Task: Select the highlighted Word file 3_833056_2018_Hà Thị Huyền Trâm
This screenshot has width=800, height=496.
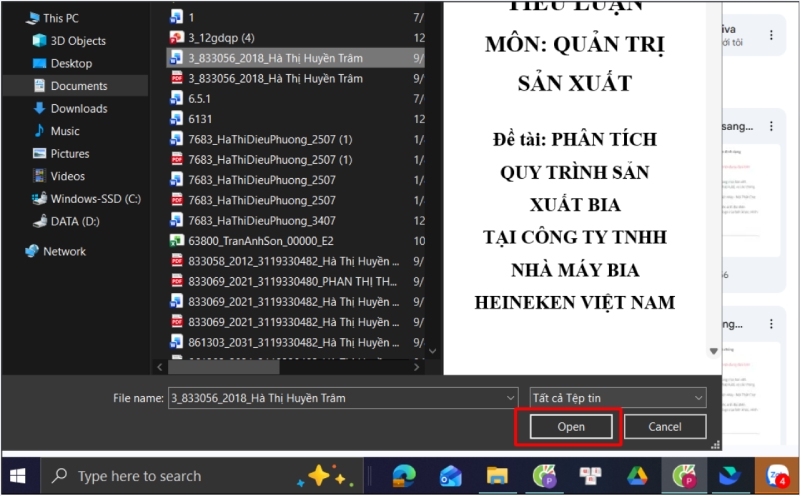Action: point(296,58)
